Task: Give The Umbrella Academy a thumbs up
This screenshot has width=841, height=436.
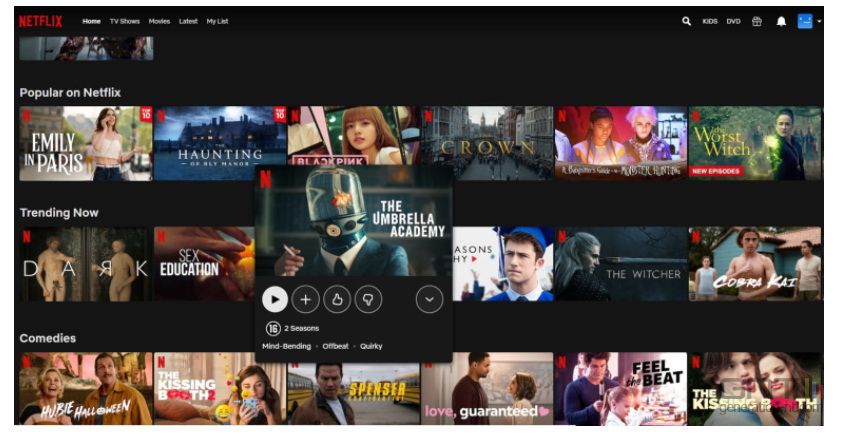Action: tap(337, 299)
